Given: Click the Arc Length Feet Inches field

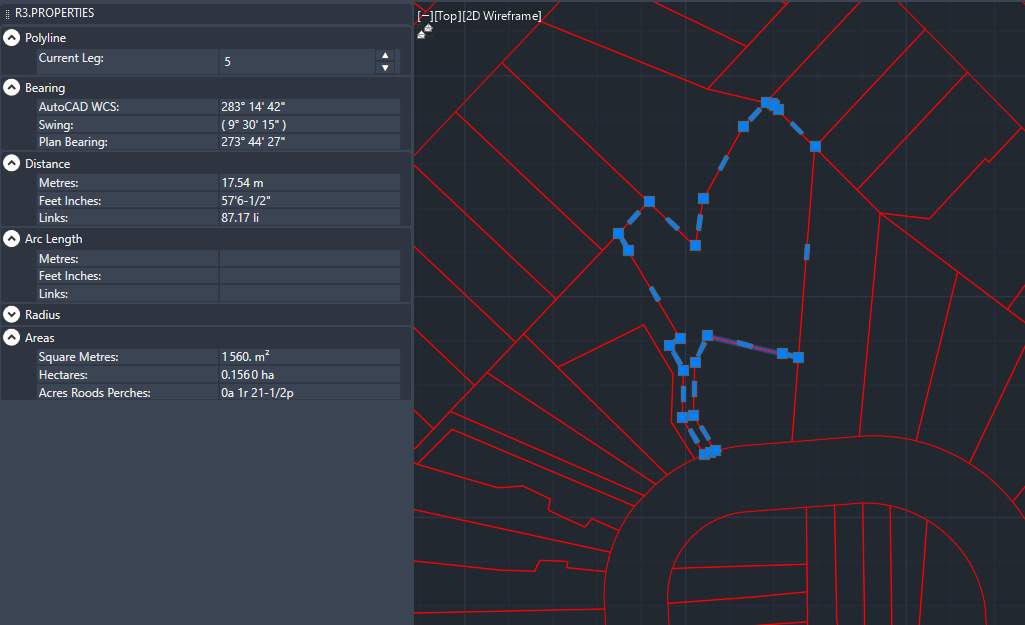Looking at the screenshot, I should click(310, 276).
